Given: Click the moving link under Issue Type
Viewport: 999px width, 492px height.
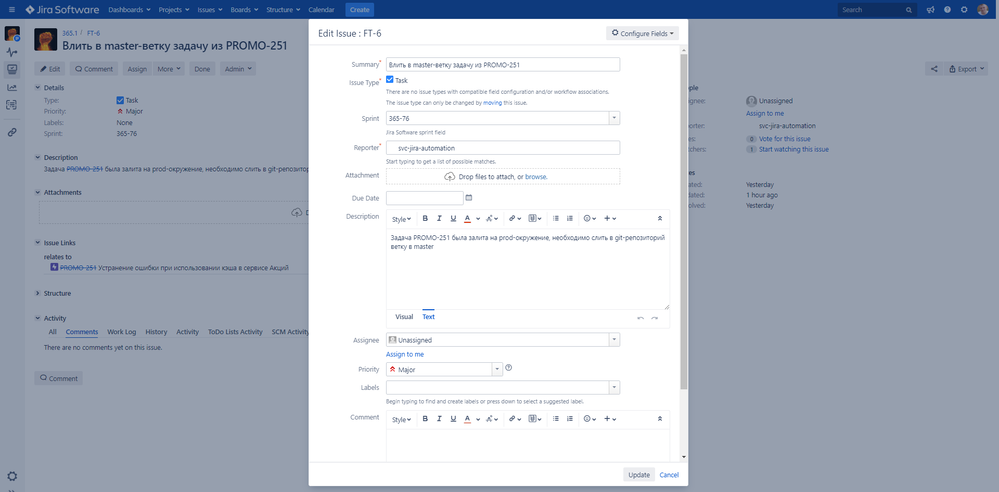Looking at the screenshot, I should (492, 103).
